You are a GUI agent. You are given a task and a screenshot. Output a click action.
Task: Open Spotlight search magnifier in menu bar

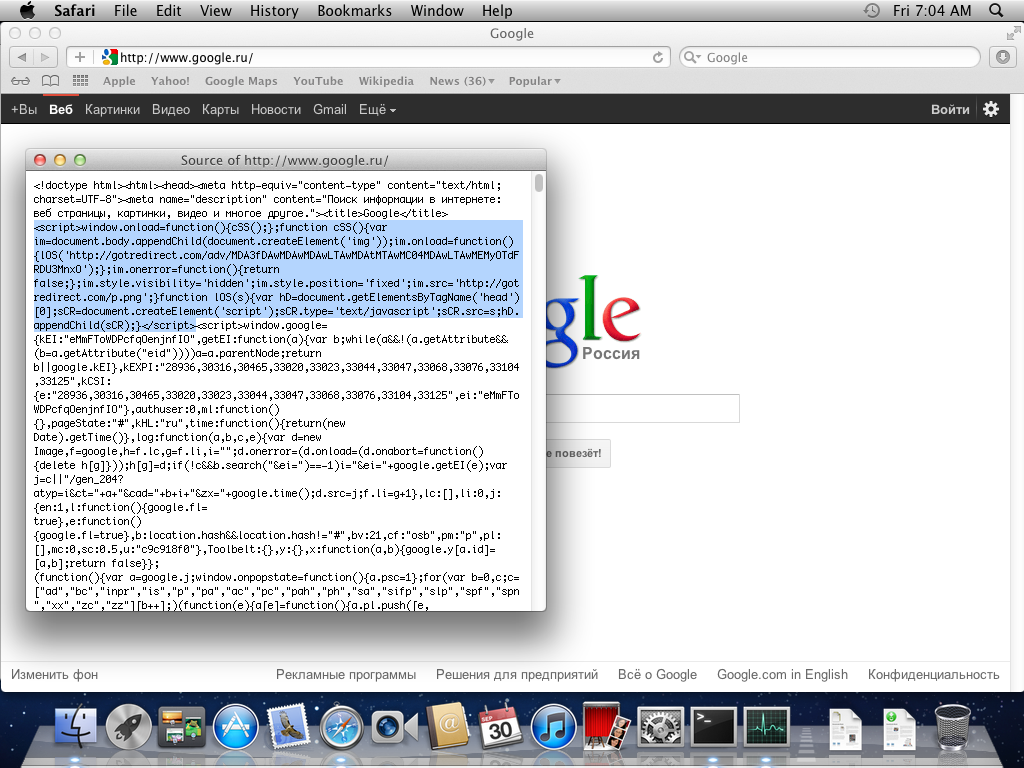coord(996,10)
